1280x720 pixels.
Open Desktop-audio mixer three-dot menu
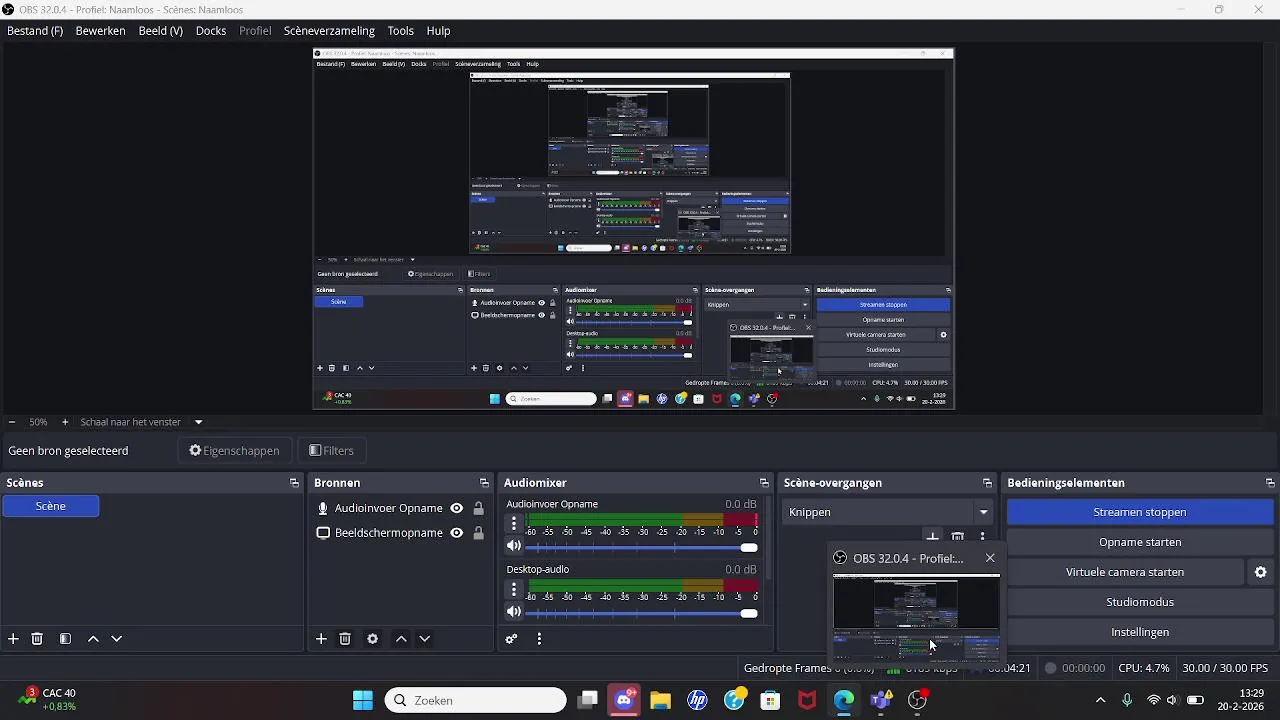click(x=514, y=589)
